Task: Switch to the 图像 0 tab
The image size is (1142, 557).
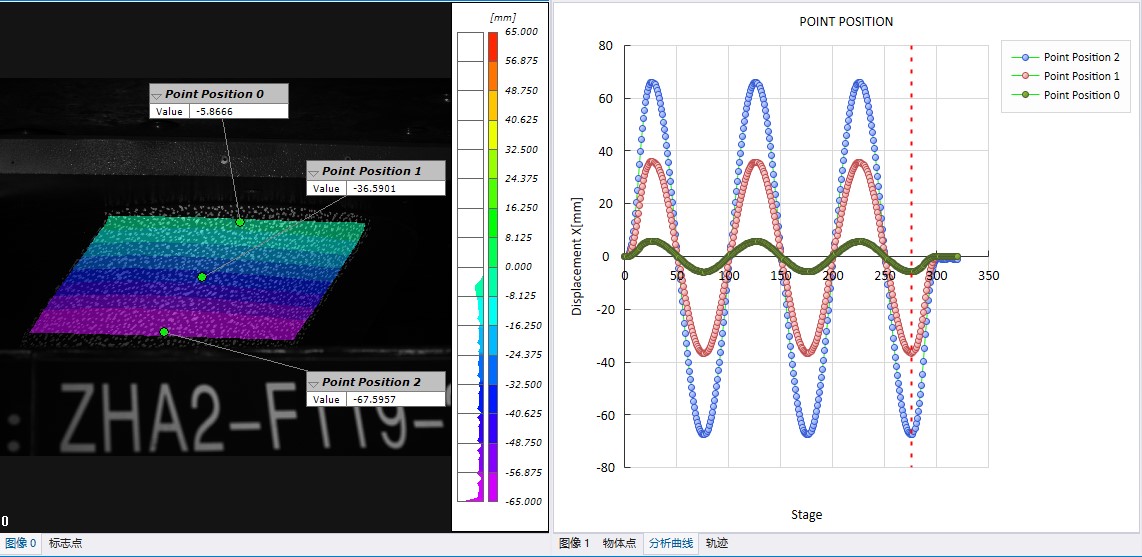Action: coord(21,544)
